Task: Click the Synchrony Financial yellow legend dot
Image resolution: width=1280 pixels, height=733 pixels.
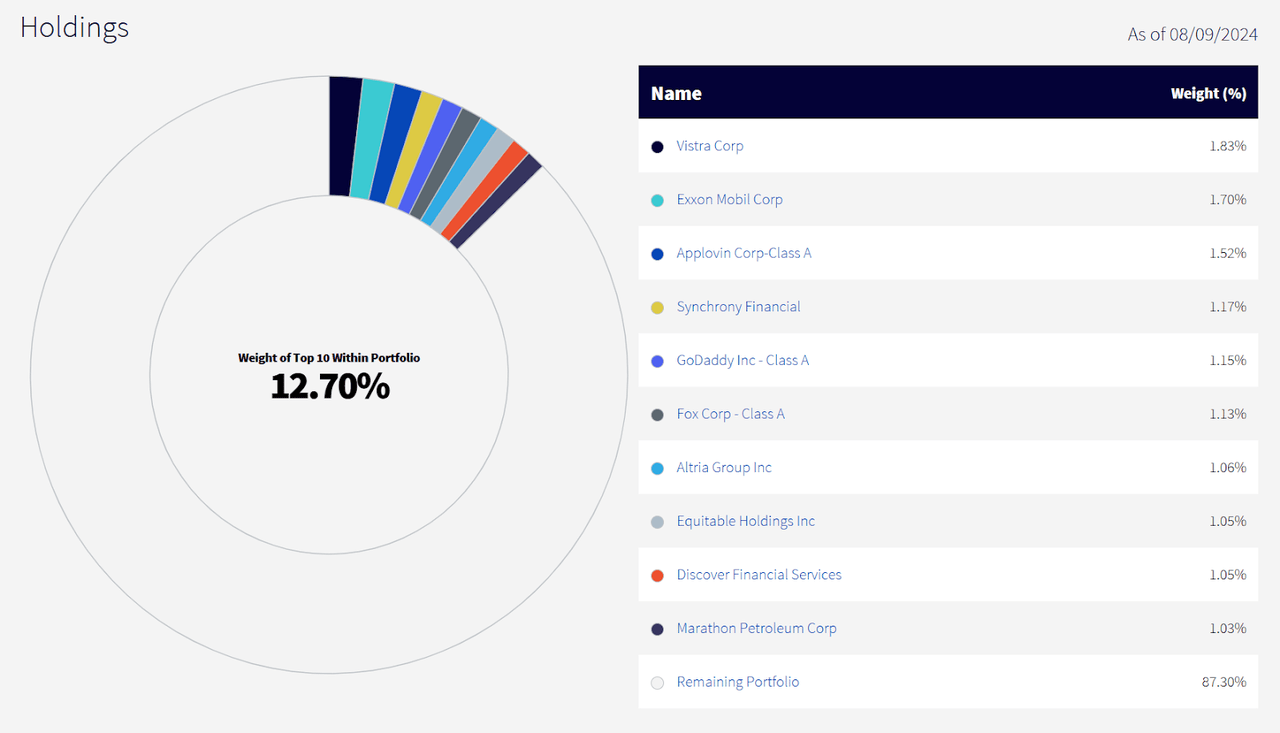Action: (657, 308)
